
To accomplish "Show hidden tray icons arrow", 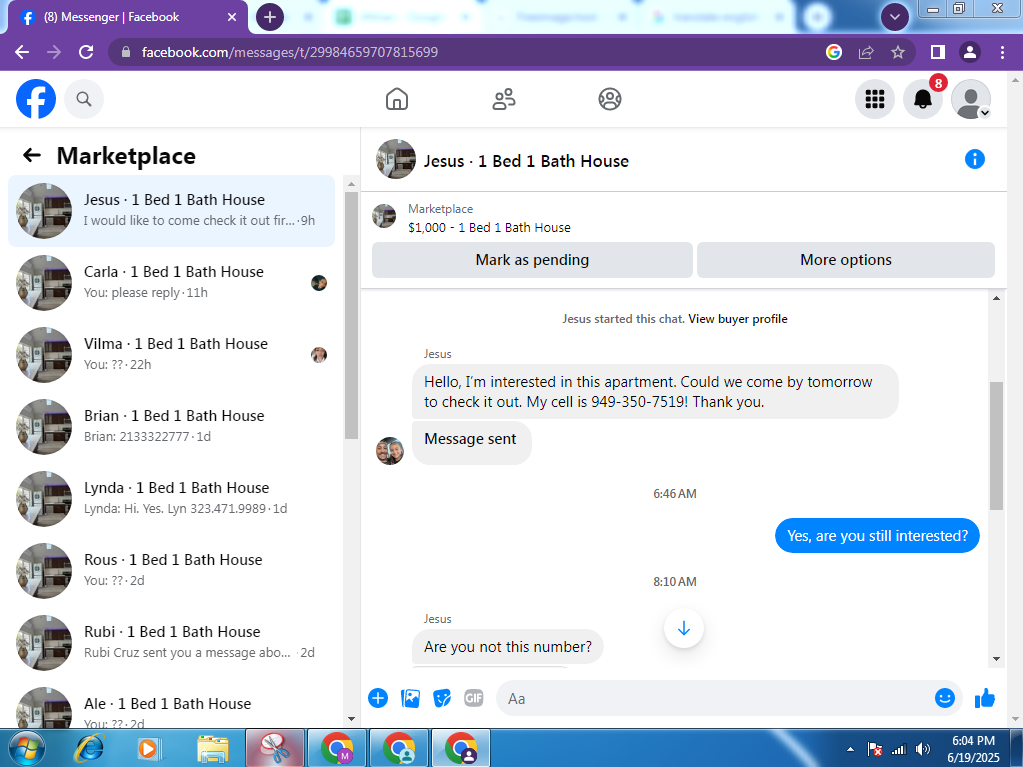I will click(850, 749).
